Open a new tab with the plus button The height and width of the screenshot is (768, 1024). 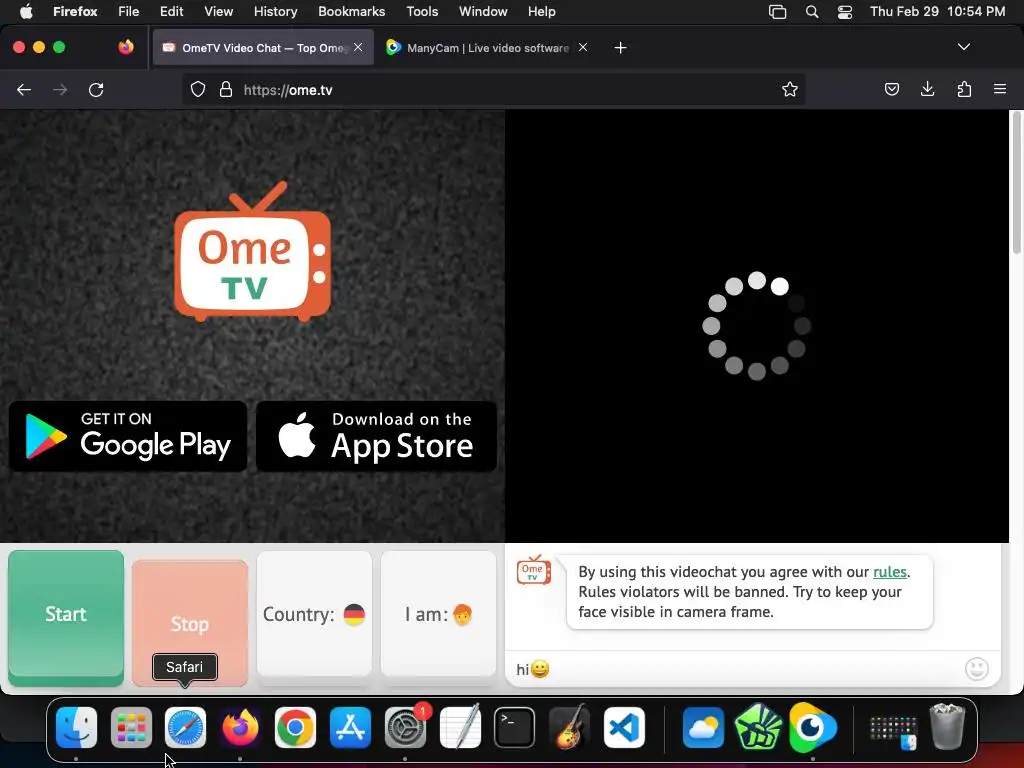[x=620, y=48]
